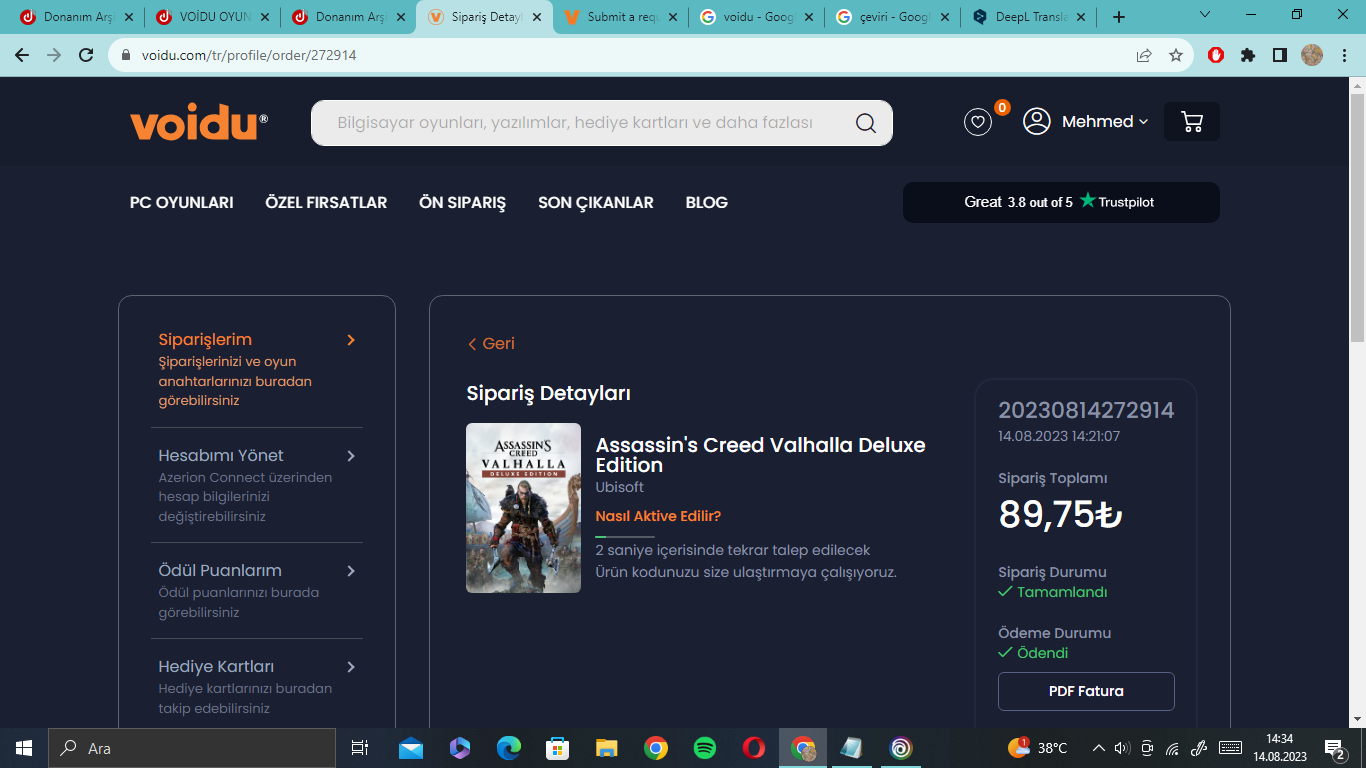Open Ubisoft Connect from the taskbar
Viewport: 1366px width, 768px height.
901,748
